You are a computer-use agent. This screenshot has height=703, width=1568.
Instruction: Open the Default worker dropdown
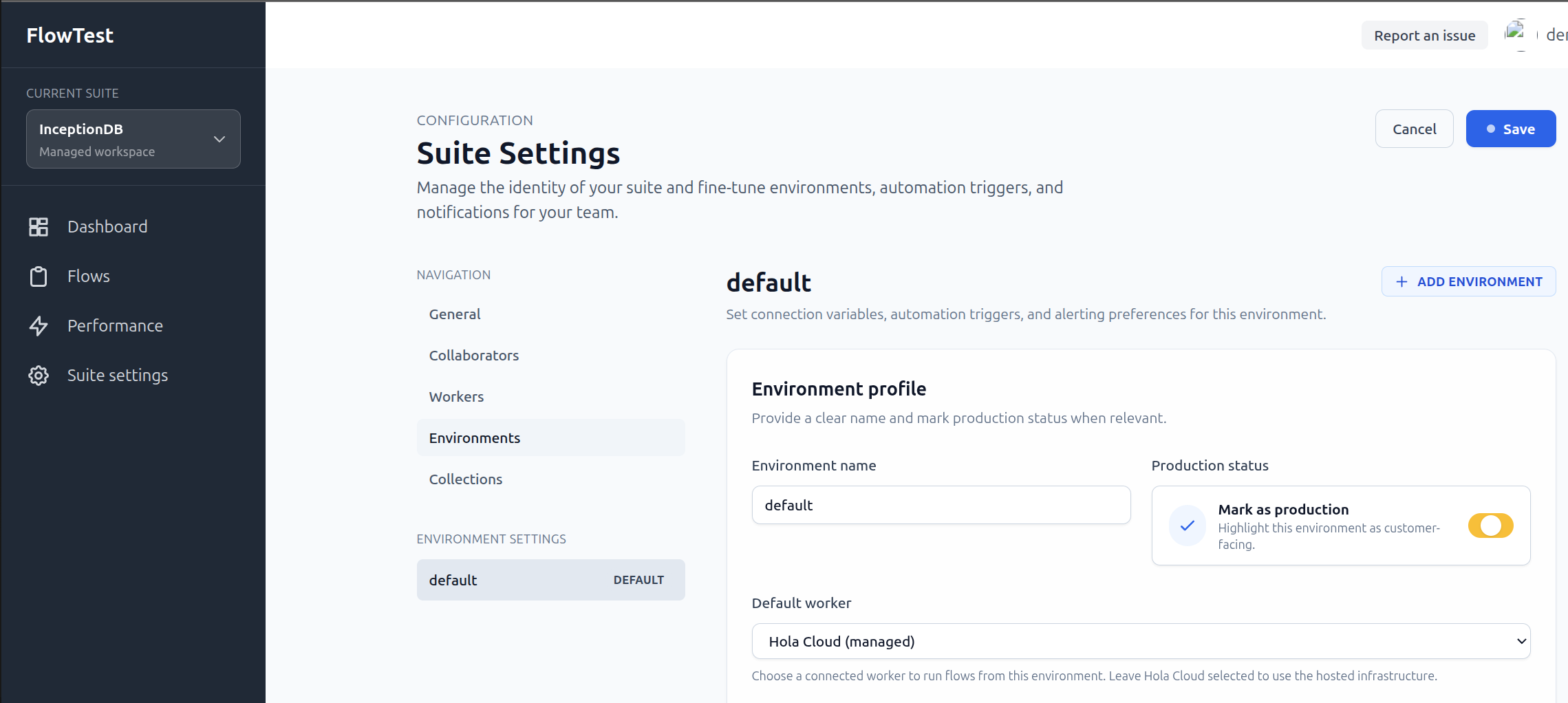tap(1141, 642)
